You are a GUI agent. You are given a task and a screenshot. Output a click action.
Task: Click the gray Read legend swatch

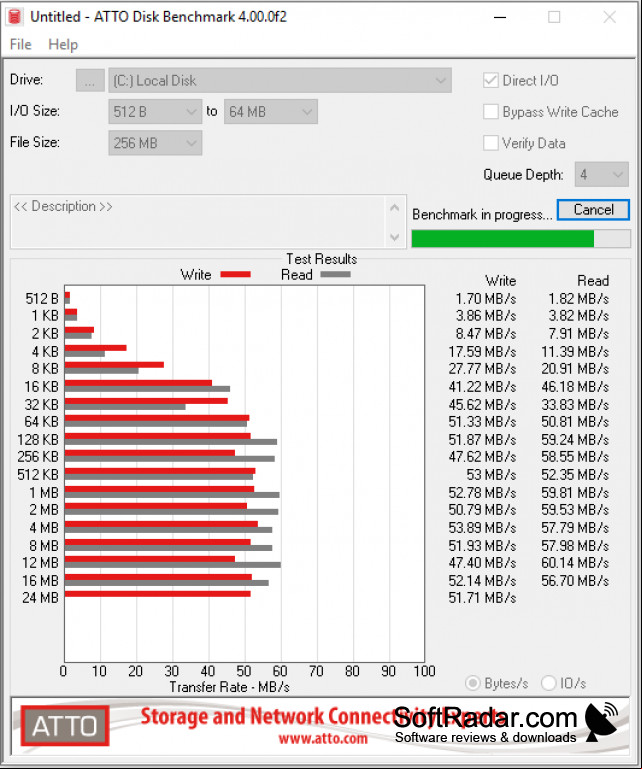(335, 275)
